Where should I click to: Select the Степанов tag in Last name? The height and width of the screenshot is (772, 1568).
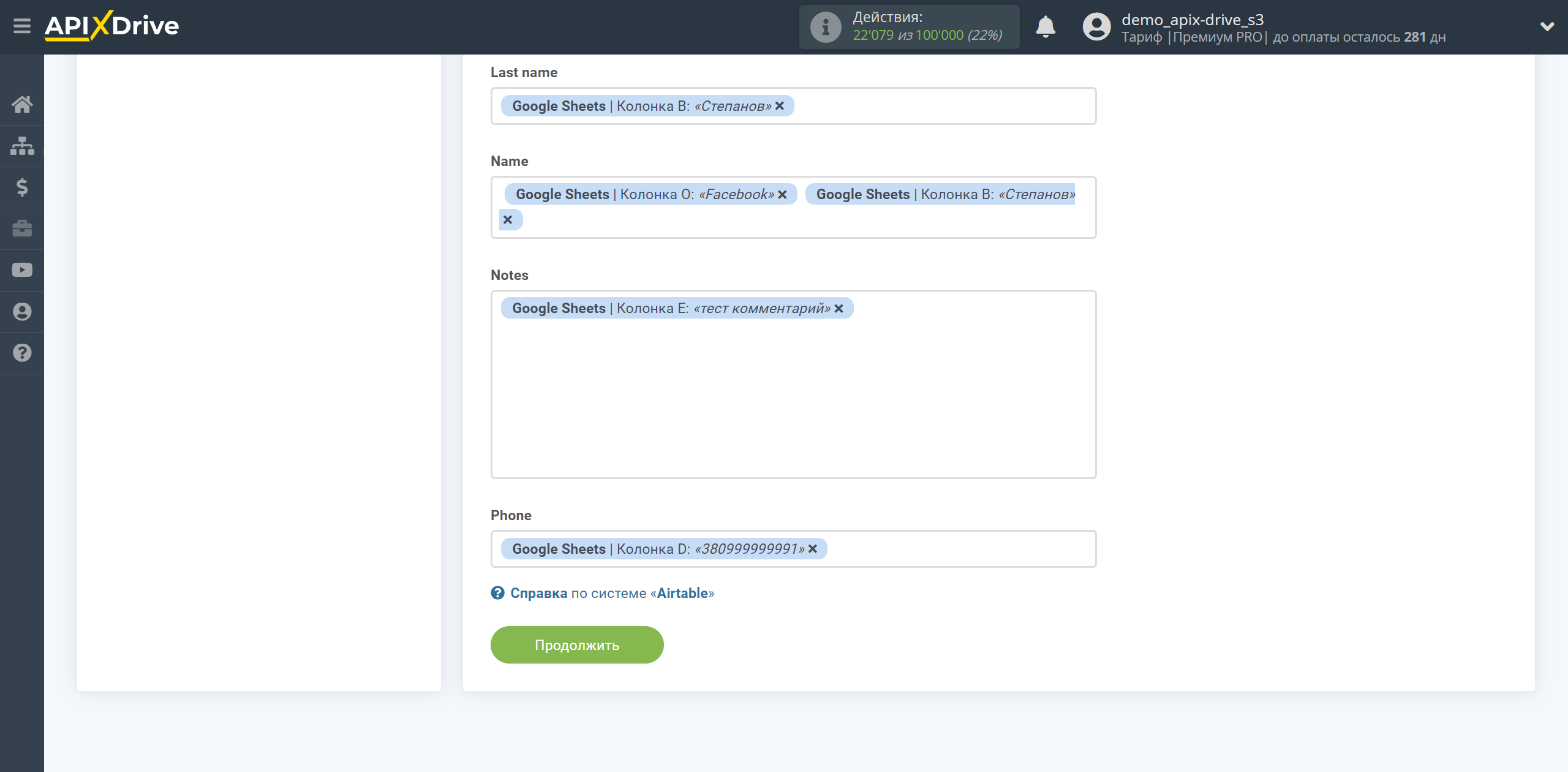pos(647,106)
